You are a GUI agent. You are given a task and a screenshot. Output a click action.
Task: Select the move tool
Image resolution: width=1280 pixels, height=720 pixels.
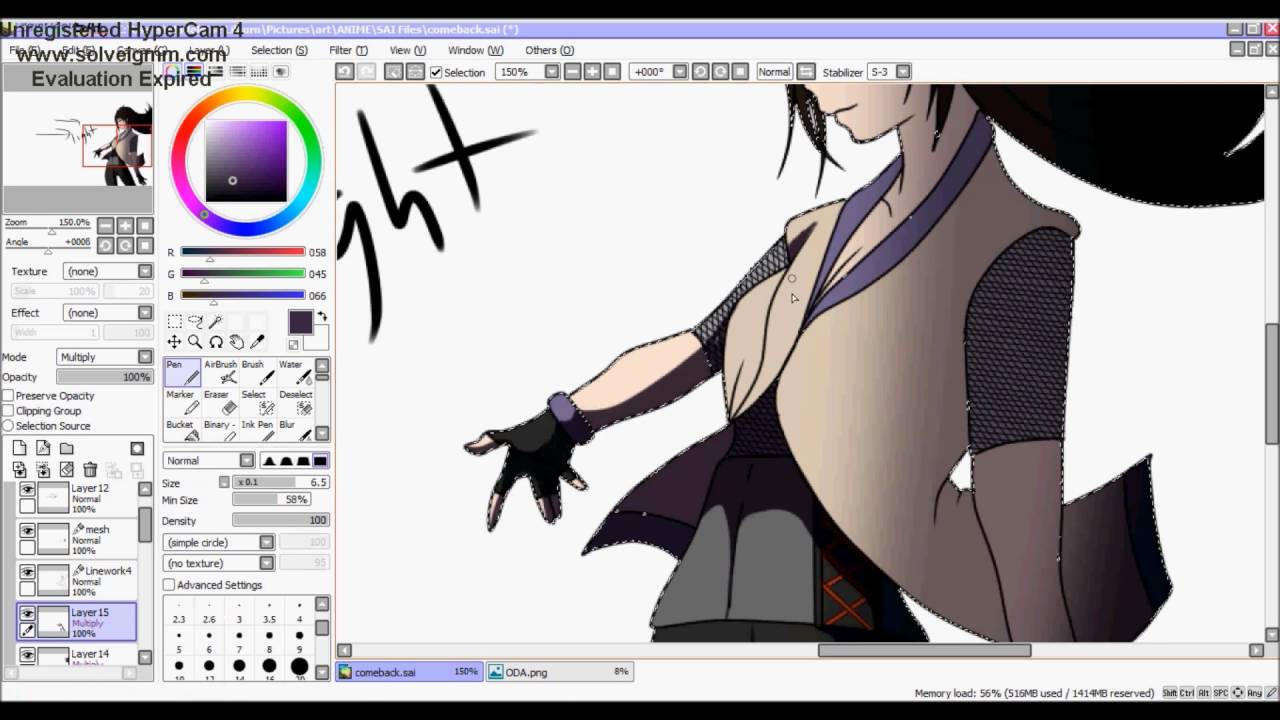[175, 342]
